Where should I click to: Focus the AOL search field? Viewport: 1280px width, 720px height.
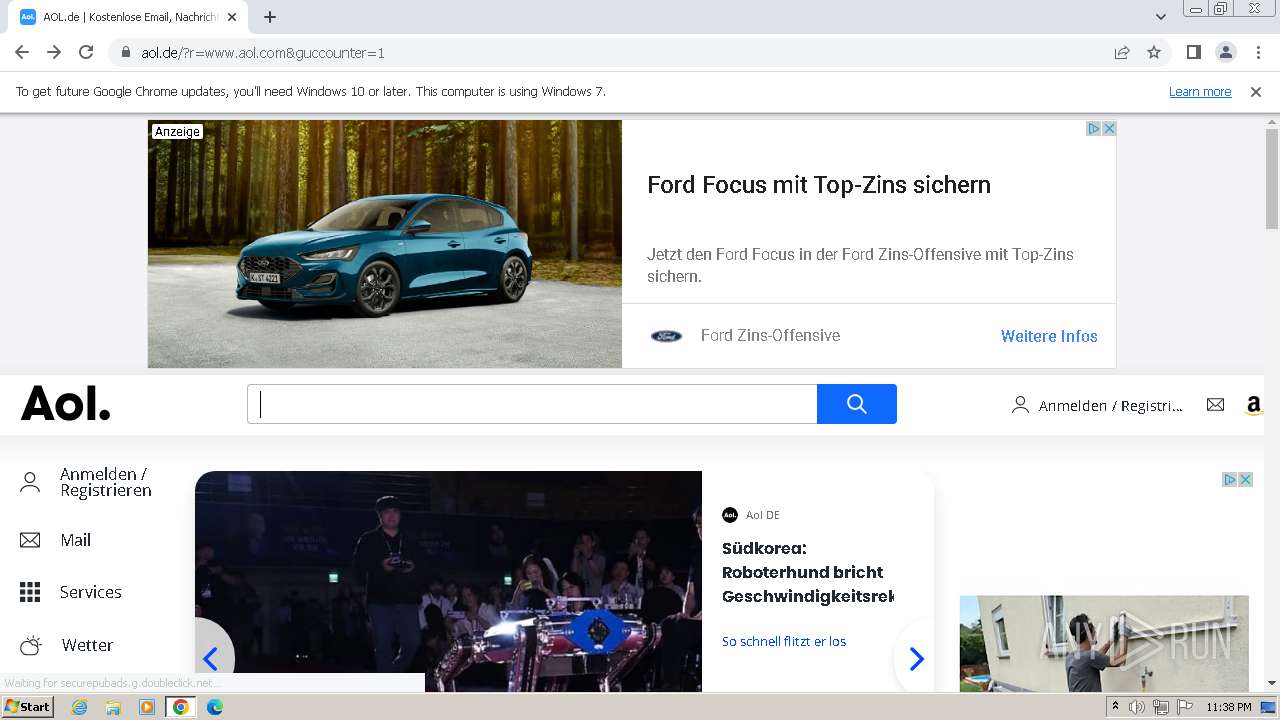click(532, 404)
